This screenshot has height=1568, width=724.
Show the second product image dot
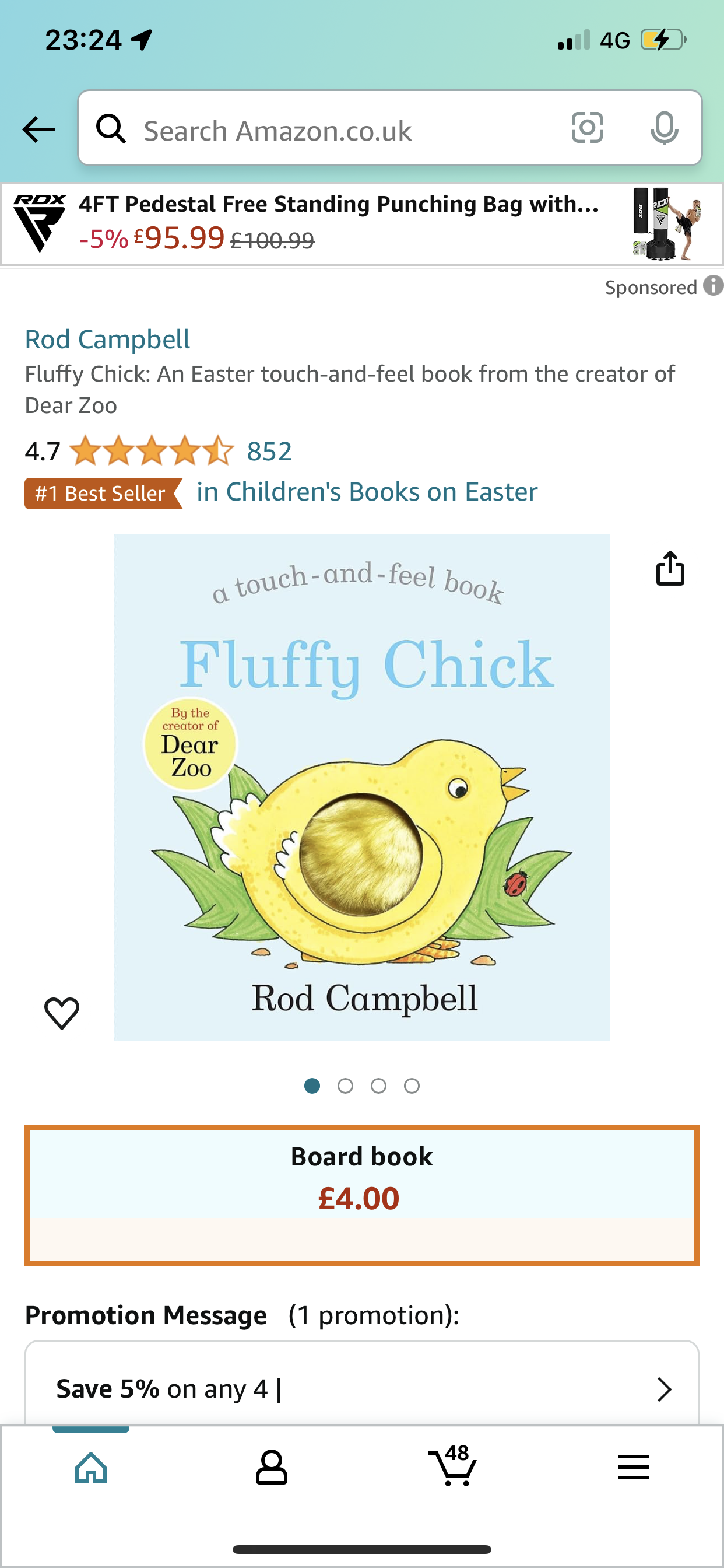coord(345,1086)
